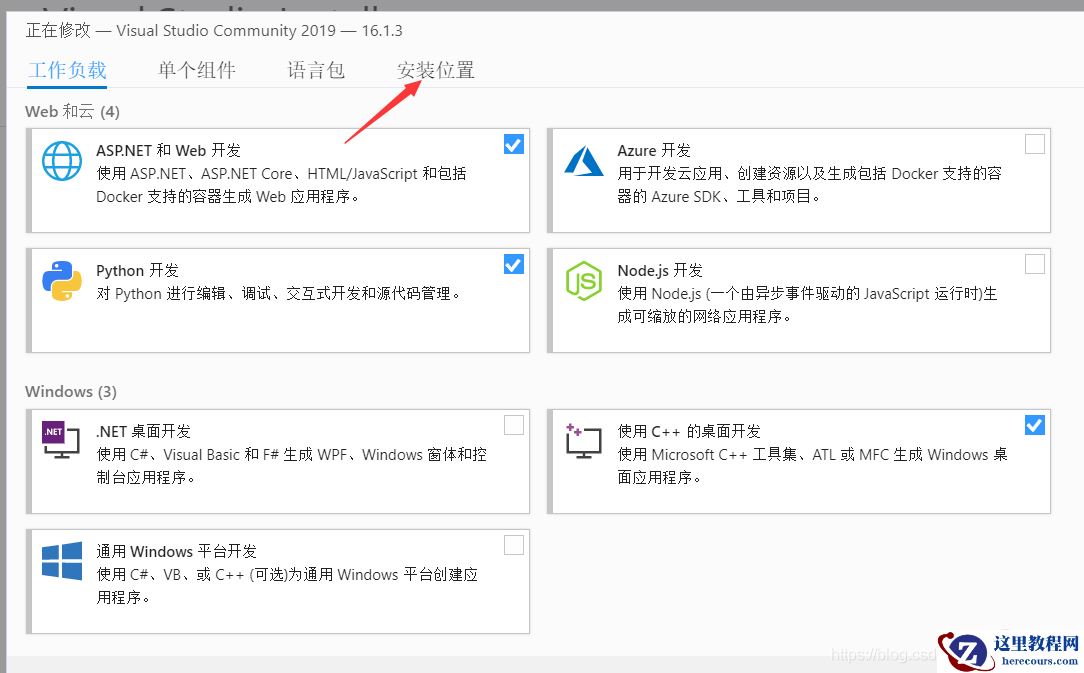Check the .NET 桌面开发 workload
This screenshot has height=673, width=1084.
pos(513,425)
